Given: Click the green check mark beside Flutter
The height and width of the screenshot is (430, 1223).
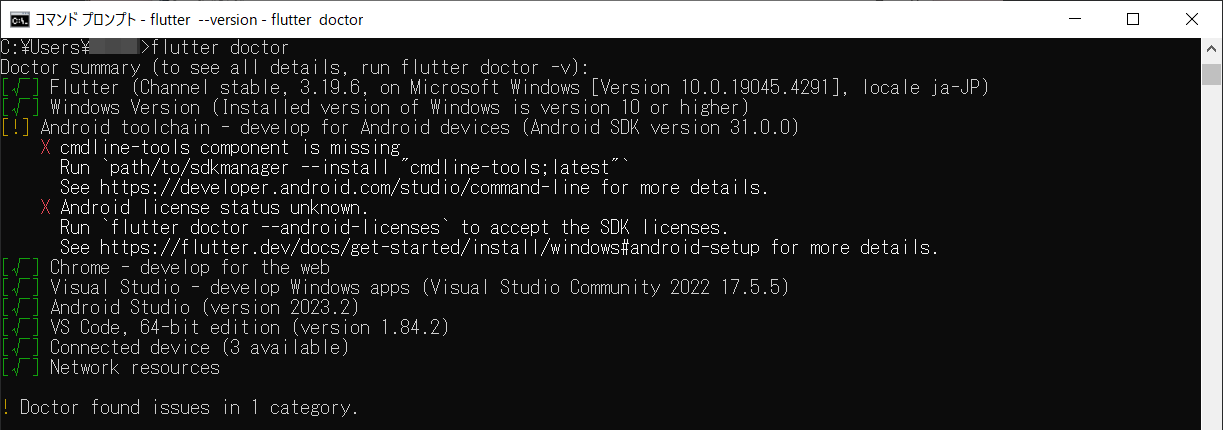Looking at the screenshot, I should tap(20, 88).
